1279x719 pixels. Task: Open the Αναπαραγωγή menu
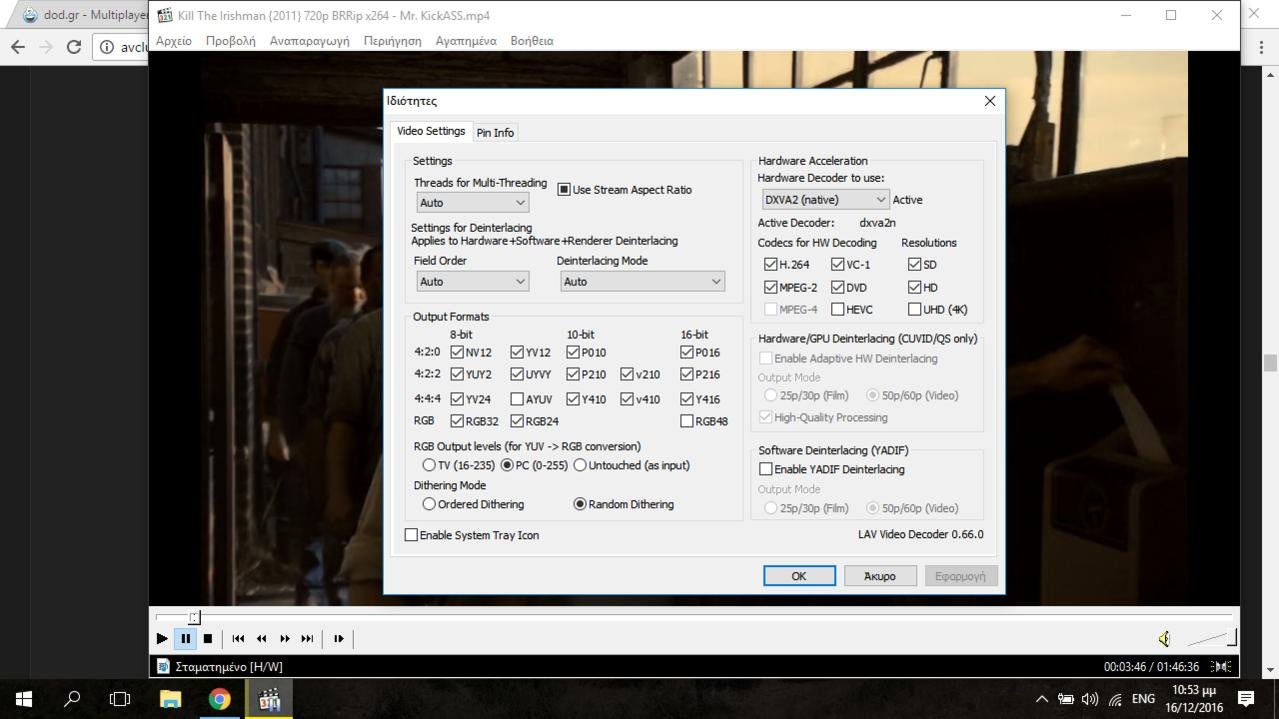309,41
